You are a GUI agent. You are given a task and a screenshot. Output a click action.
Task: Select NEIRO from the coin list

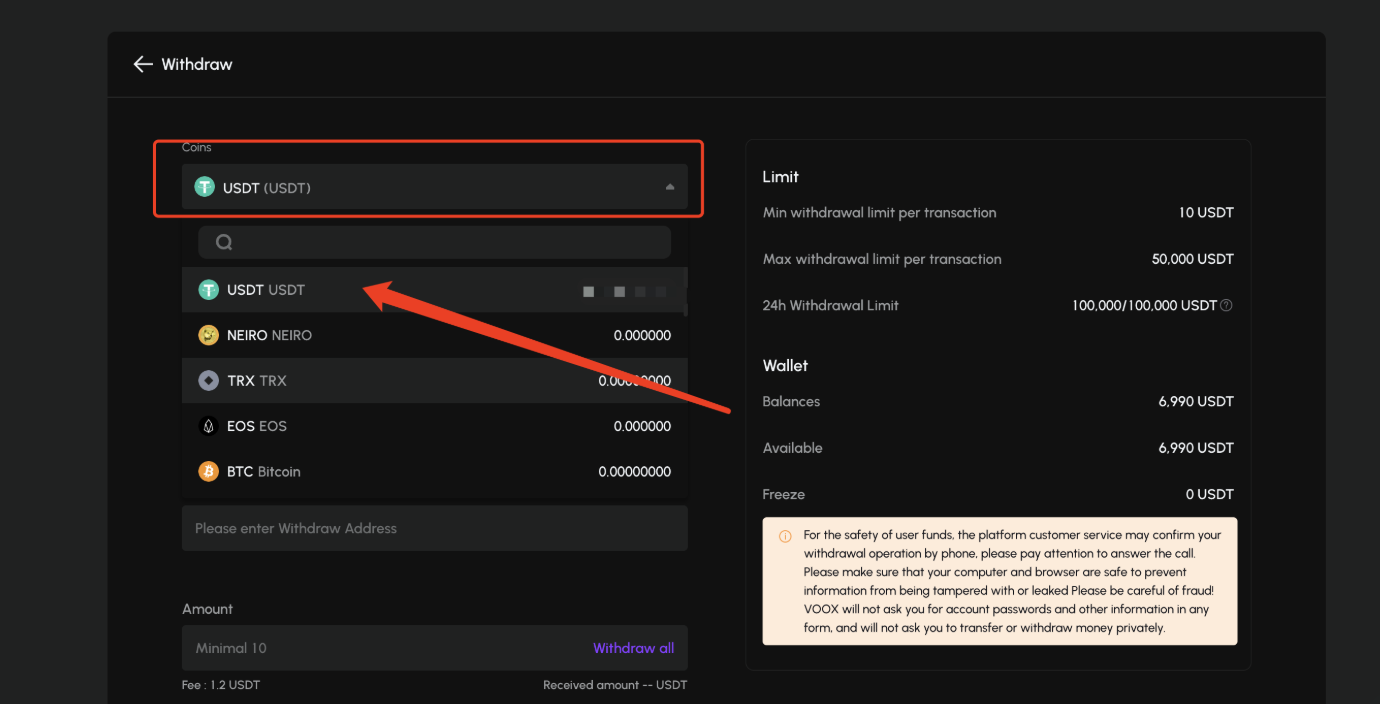coord(434,335)
